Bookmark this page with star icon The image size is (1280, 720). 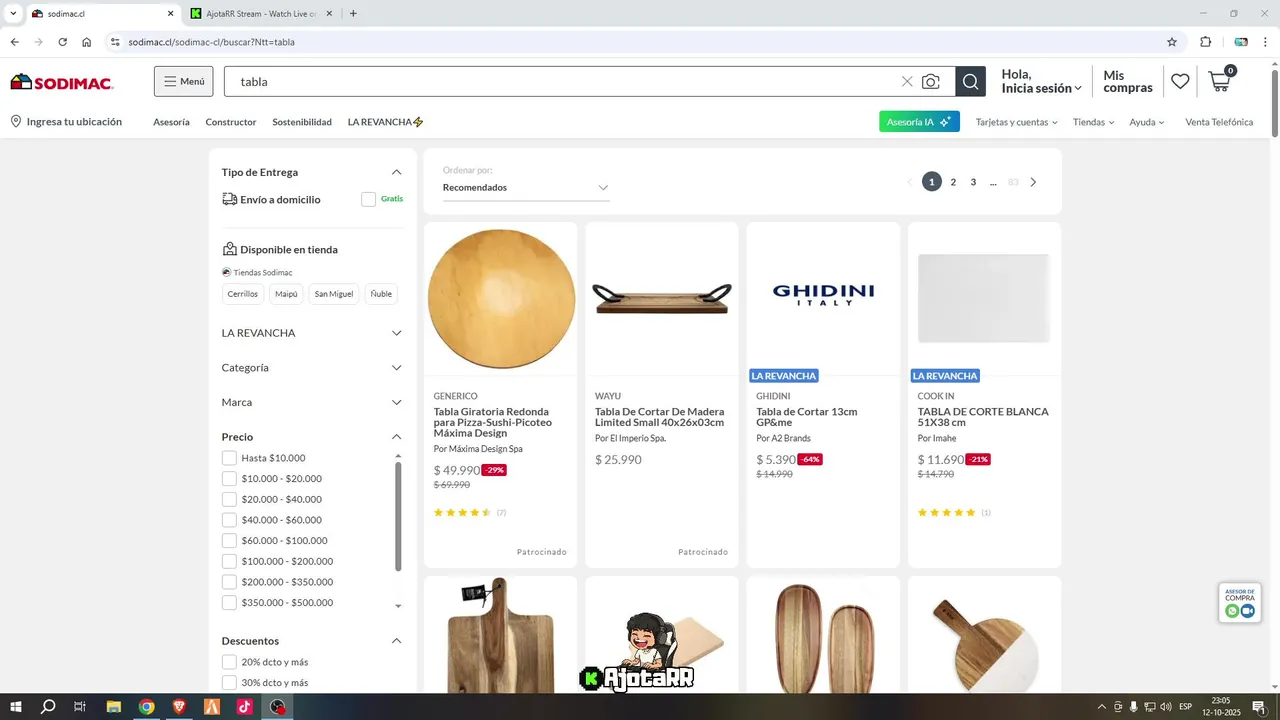click(x=1172, y=42)
